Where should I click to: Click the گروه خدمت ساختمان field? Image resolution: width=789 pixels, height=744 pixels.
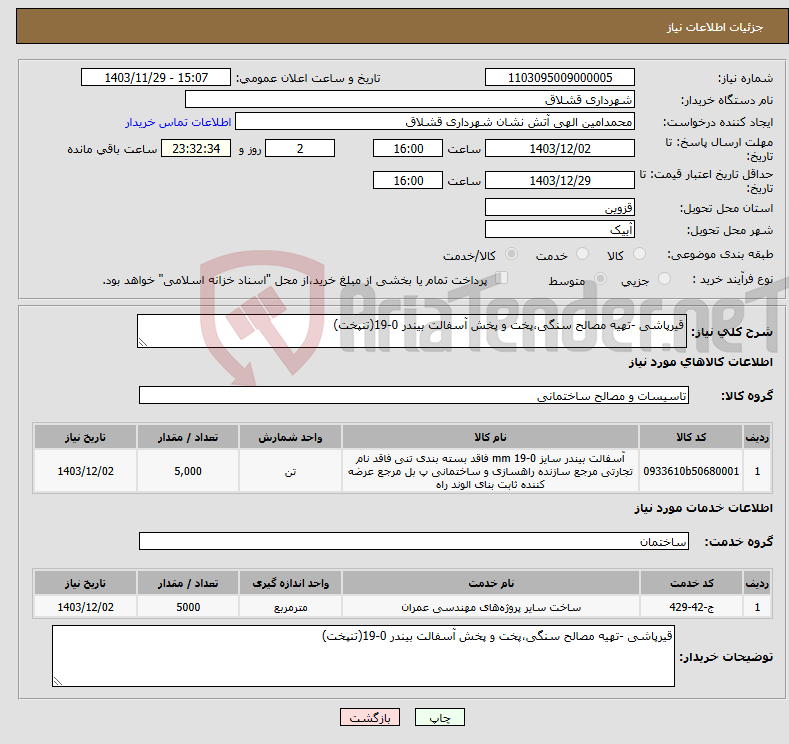(x=414, y=541)
